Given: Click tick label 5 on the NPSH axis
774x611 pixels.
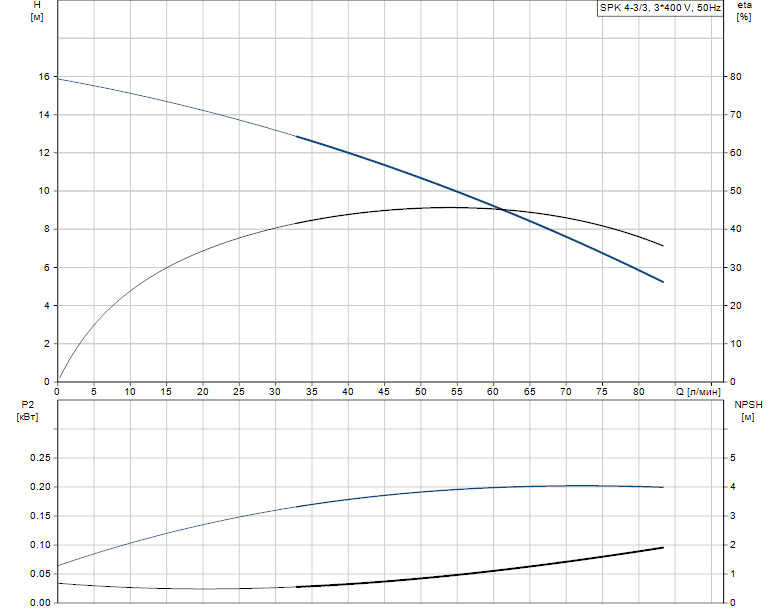Looking at the screenshot, I should pos(732,458).
